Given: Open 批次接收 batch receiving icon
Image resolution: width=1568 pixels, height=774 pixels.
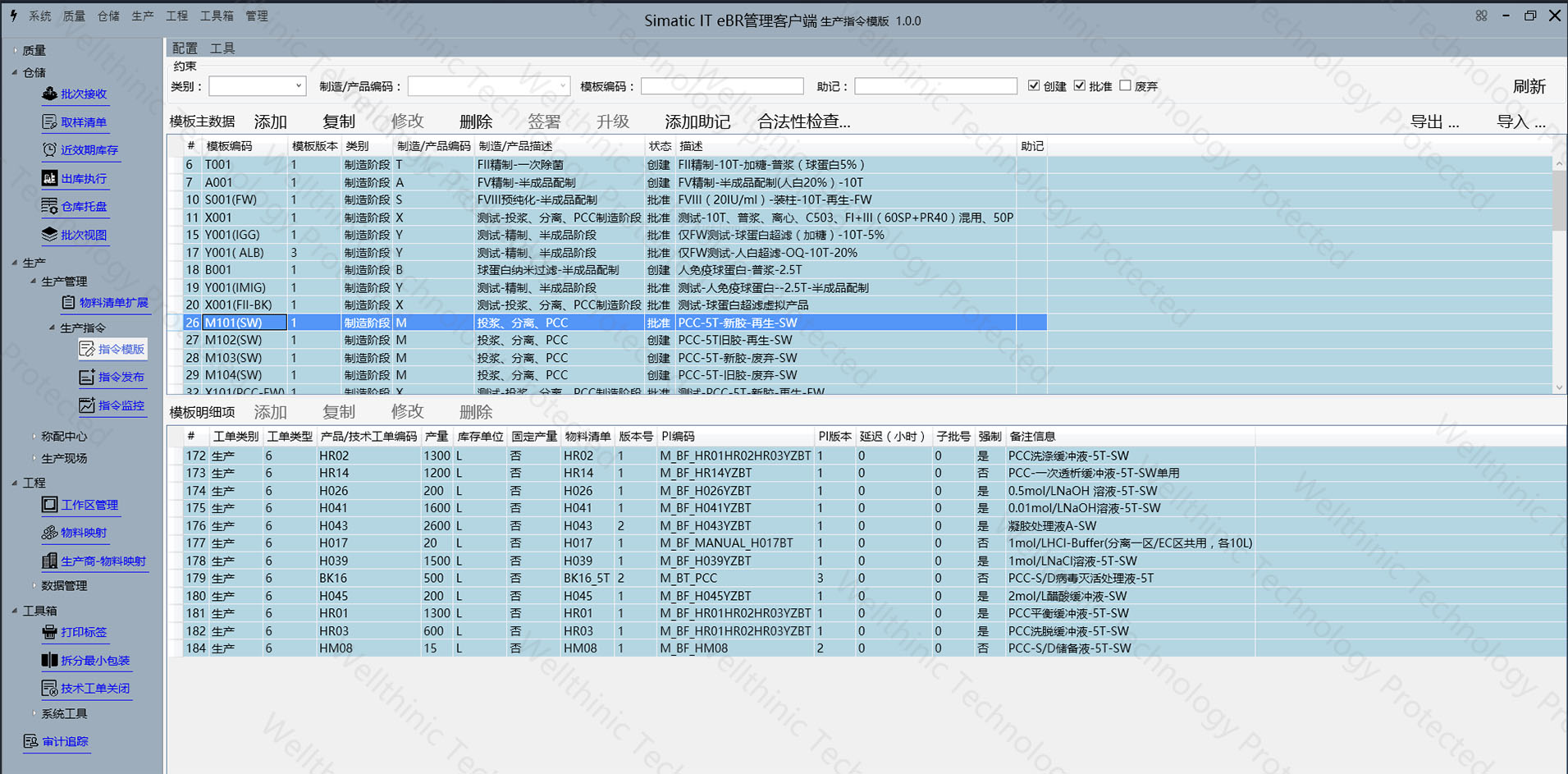Looking at the screenshot, I should (x=49, y=94).
